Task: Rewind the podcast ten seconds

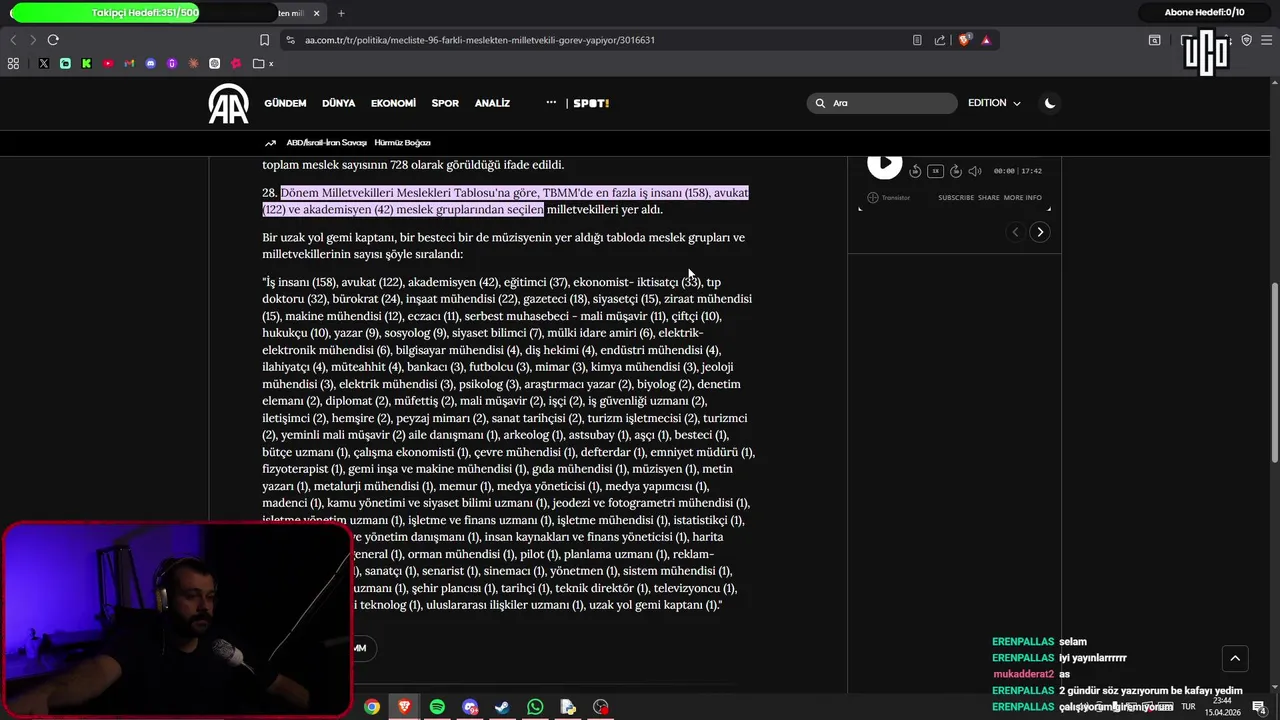Action: tap(915, 171)
